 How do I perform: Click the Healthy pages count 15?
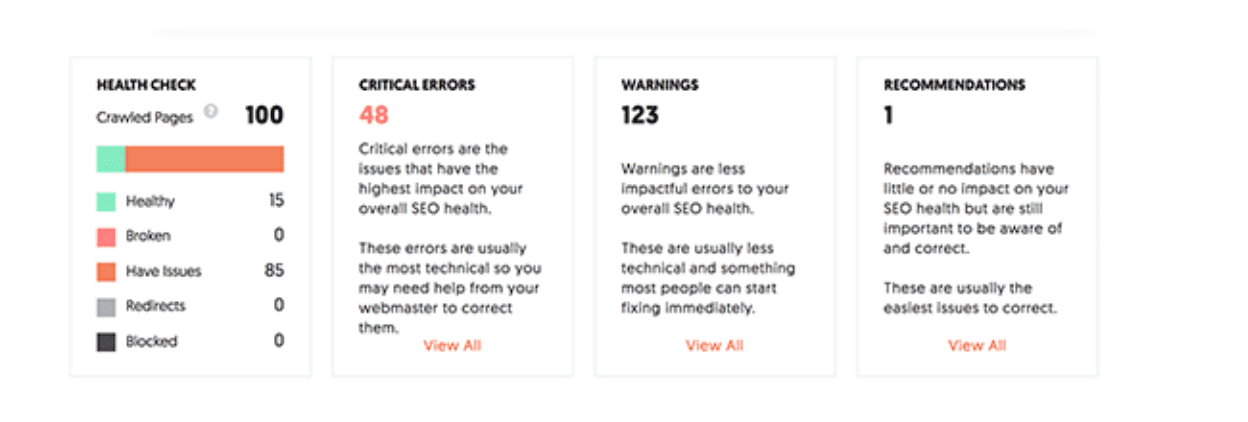click(276, 201)
